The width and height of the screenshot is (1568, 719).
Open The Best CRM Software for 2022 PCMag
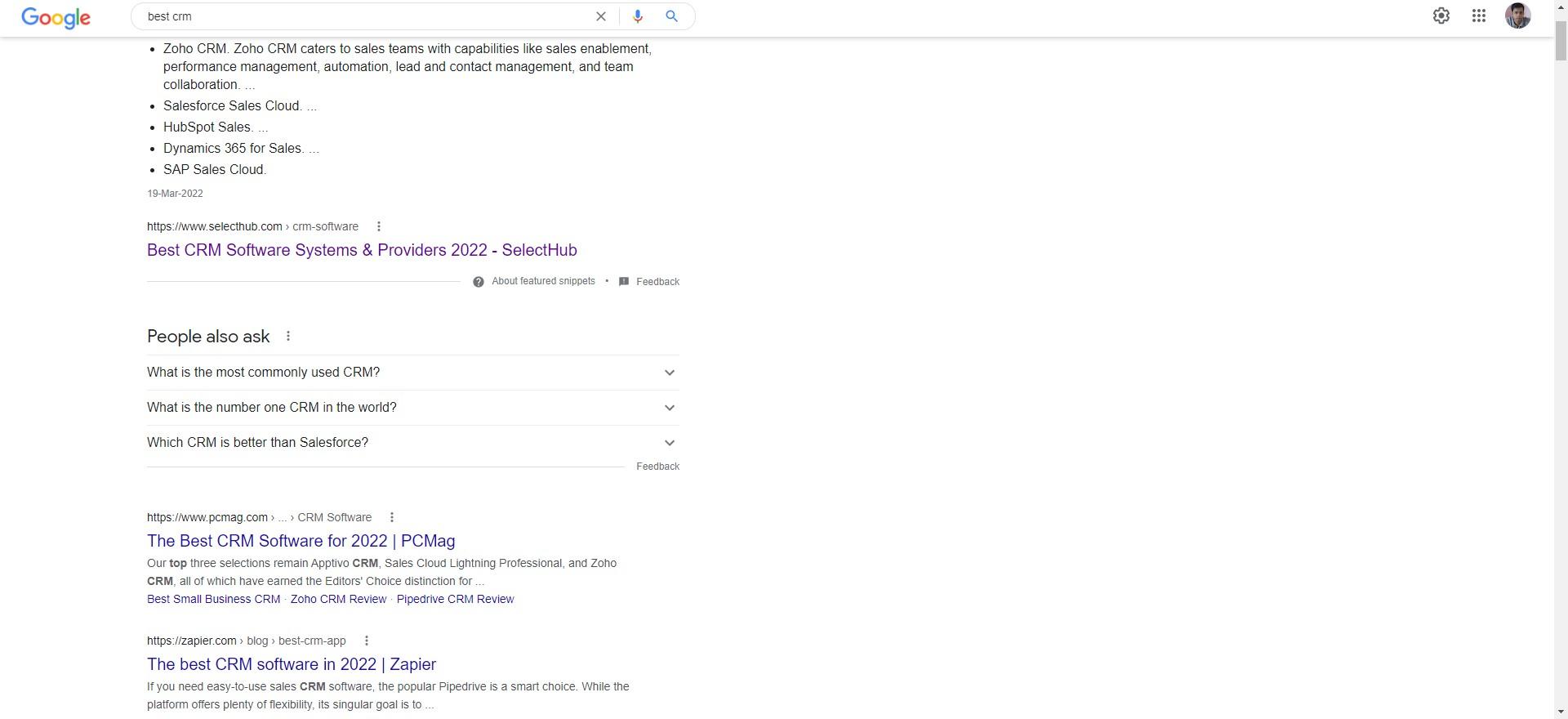(301, 541)
